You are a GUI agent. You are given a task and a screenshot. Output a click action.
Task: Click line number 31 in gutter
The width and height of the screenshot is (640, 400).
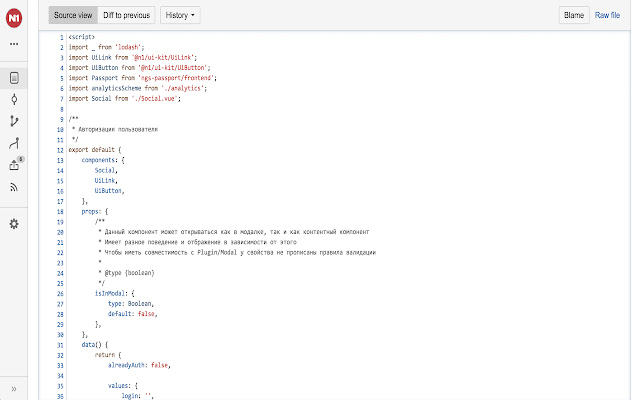pyautogui.click(x=60, y=345)
